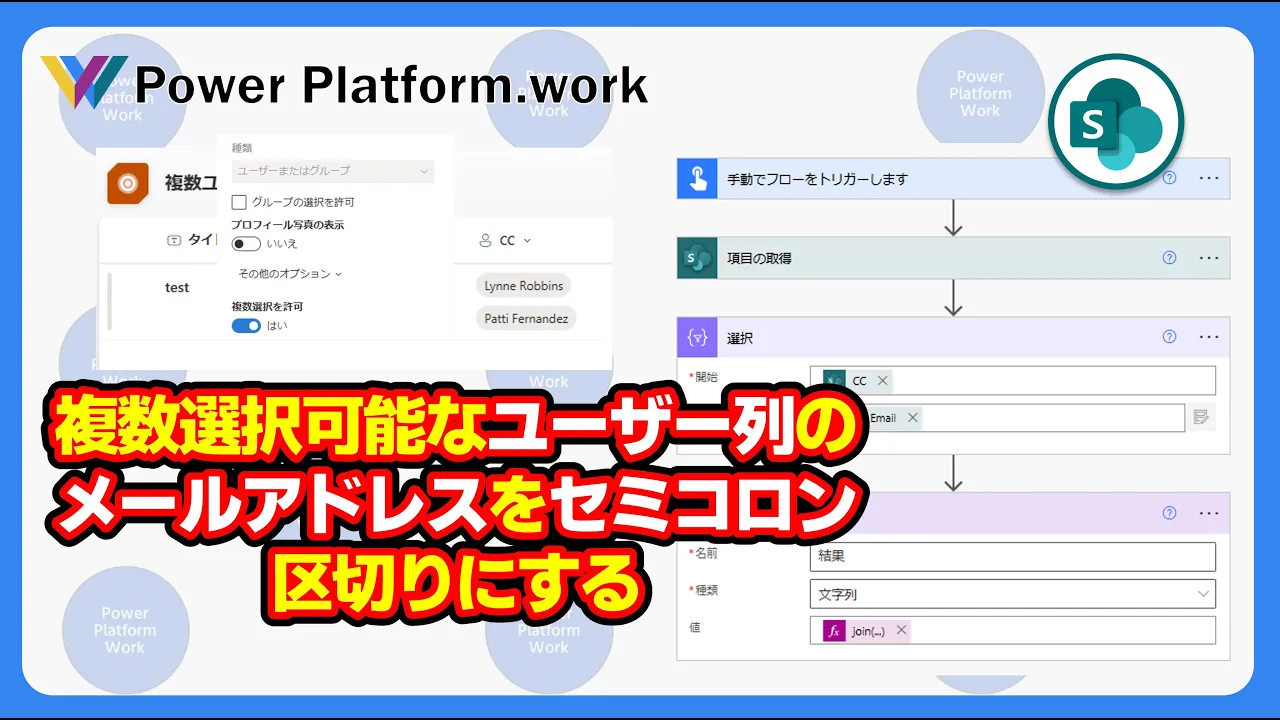Collapse the 選択 step header
This screenshot has width=1280, height=720.
pyautogui.click(x=953, y=338)
